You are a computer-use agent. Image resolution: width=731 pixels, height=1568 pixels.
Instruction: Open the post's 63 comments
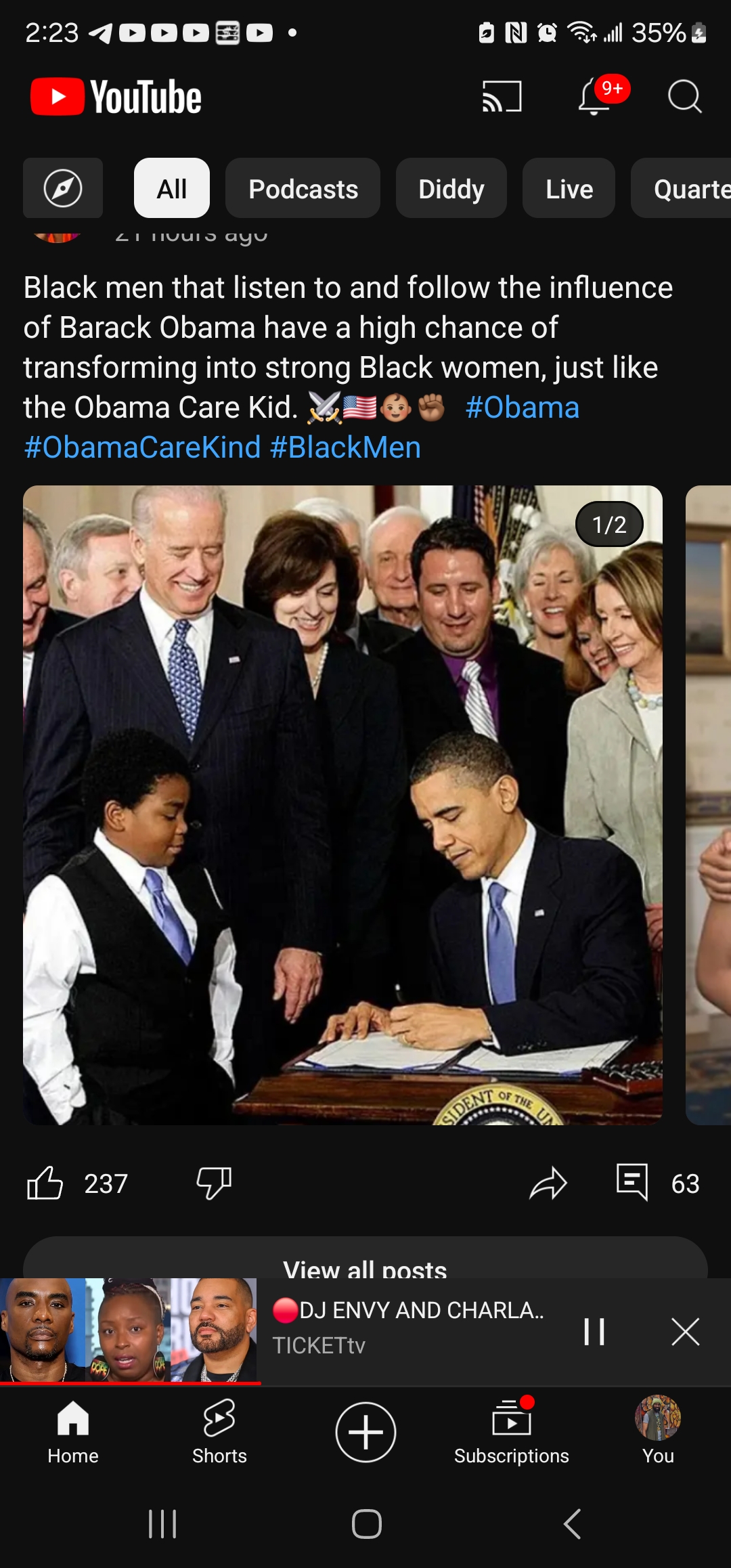tap(657, 1183)
